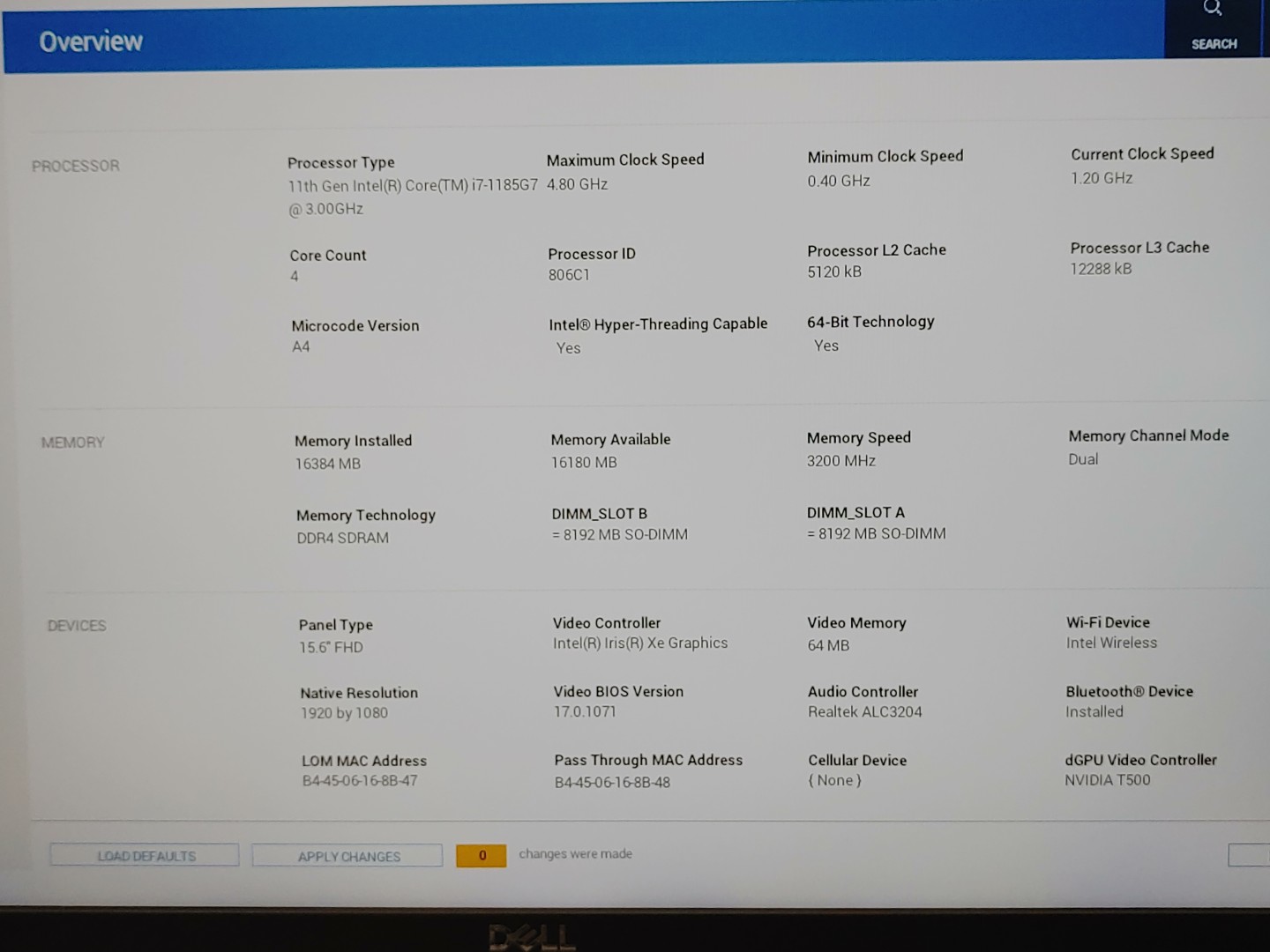Screen dimensions: 1270x952
Task: Click the Pass Through MAC Address label
Action: point(648,760)
